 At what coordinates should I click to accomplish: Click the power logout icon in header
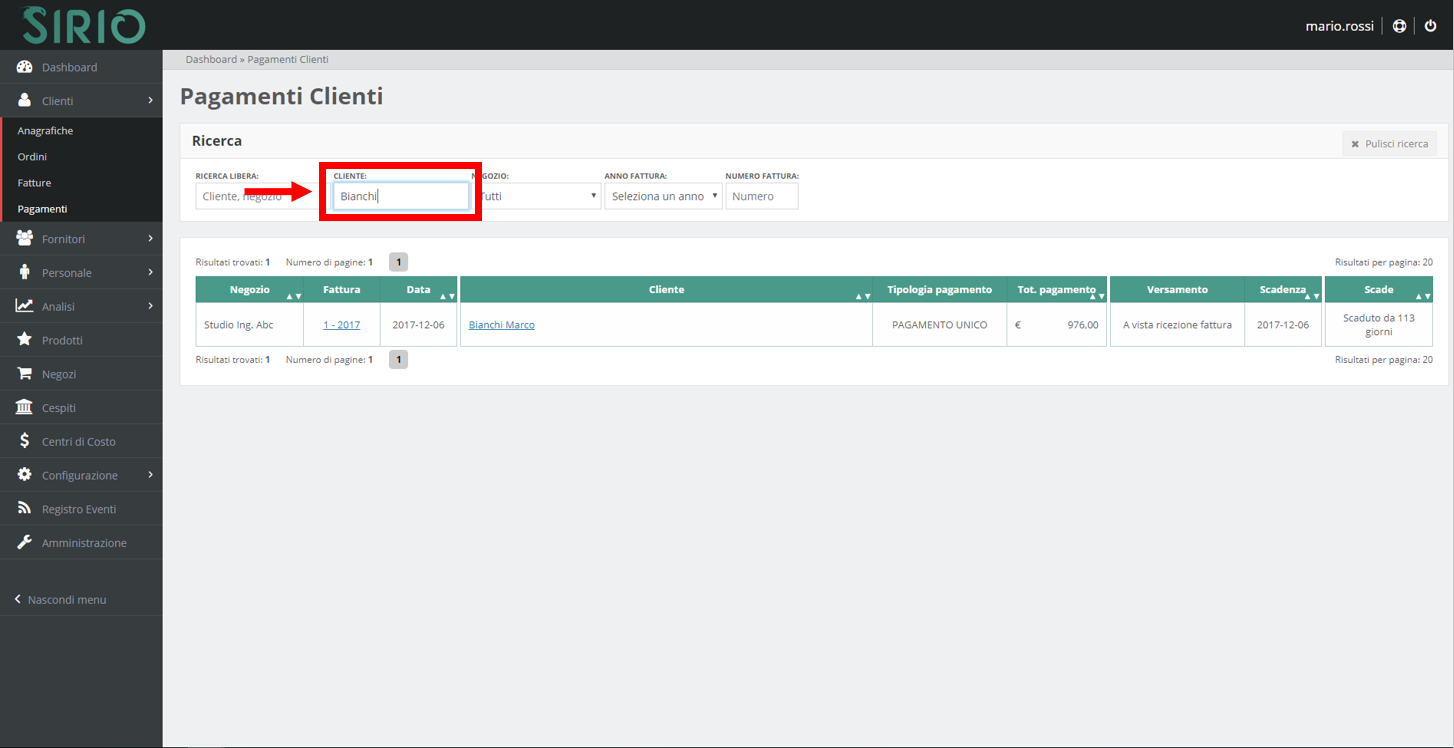1430,26
